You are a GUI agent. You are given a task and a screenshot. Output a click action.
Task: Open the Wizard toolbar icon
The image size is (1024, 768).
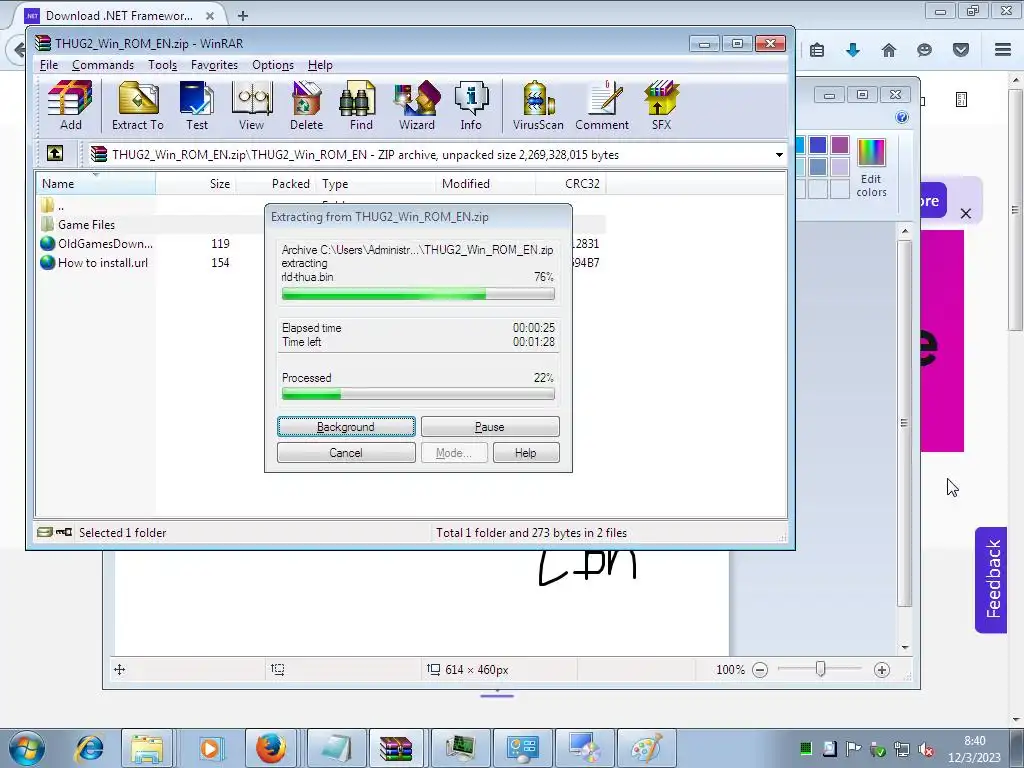(417, 106)
